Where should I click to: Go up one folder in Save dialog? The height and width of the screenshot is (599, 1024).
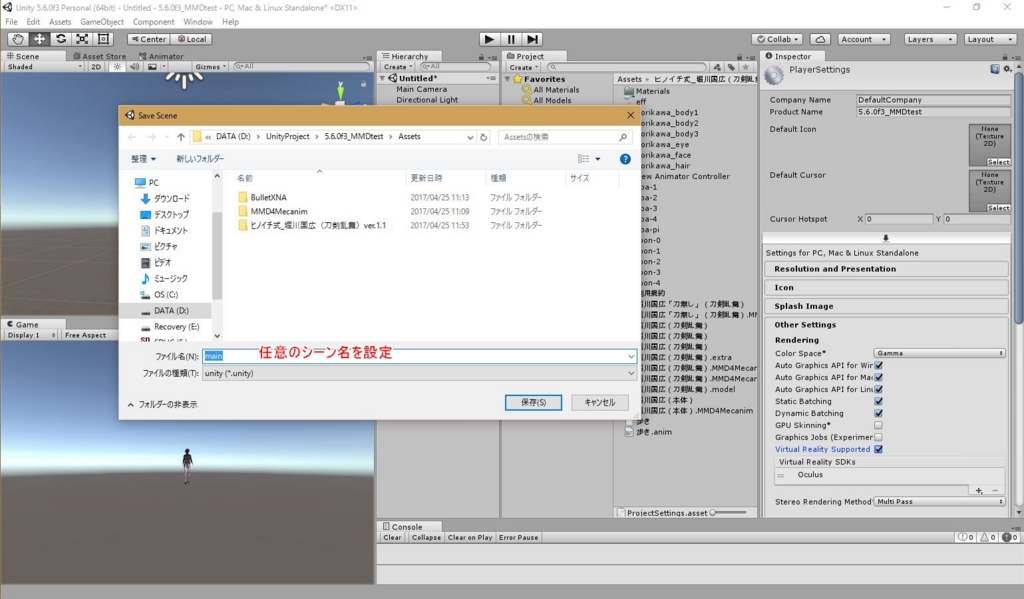coord(181,137)
